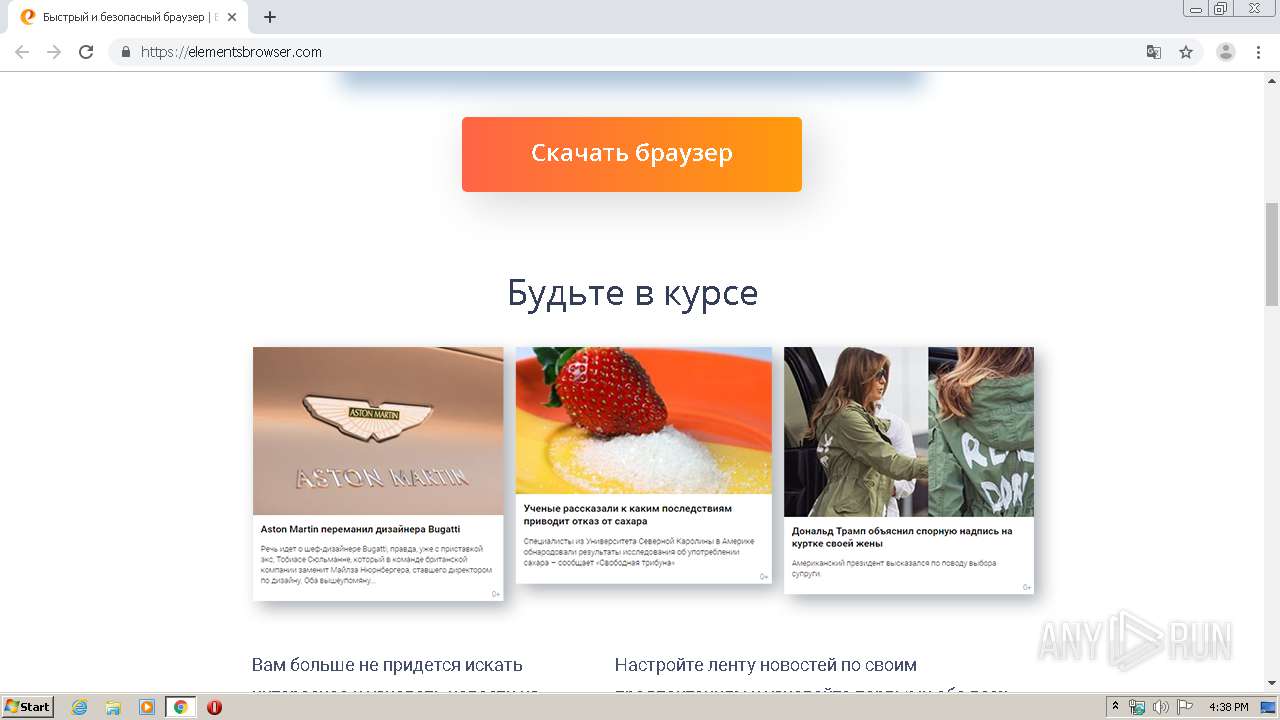The height and width of the screenshot is (720, 1280).
Task: Open a new tab with plus button
Action: [x=270, y=17]
